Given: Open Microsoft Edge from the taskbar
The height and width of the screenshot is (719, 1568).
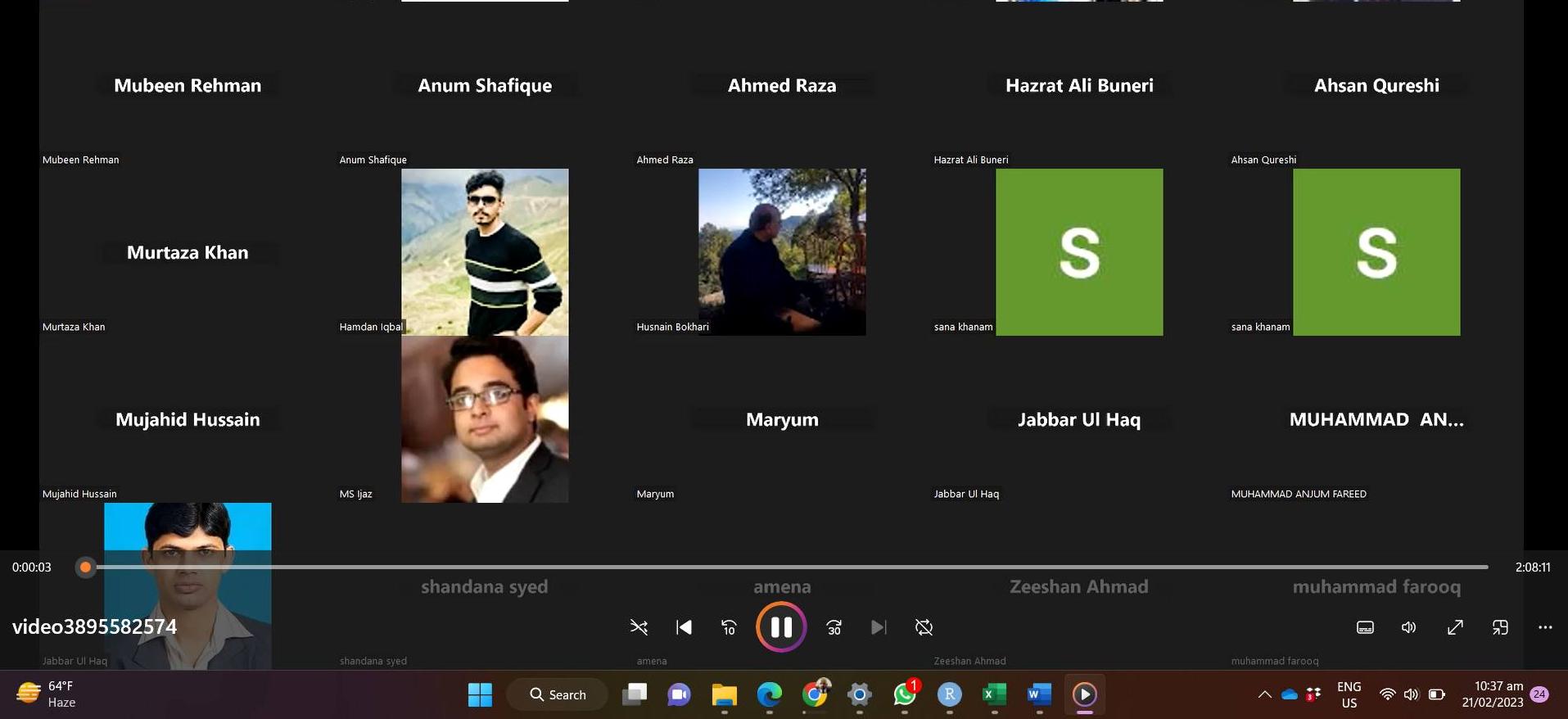Looking at the screenshot, I should (769, 694).
